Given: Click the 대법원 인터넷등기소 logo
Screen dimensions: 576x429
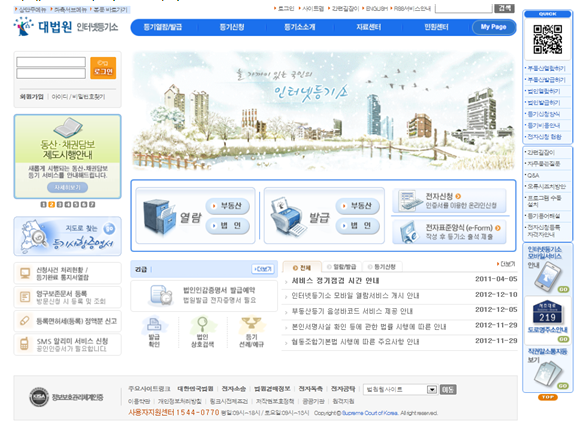Looking at the screenshot, I should click(x=66, y=27).
